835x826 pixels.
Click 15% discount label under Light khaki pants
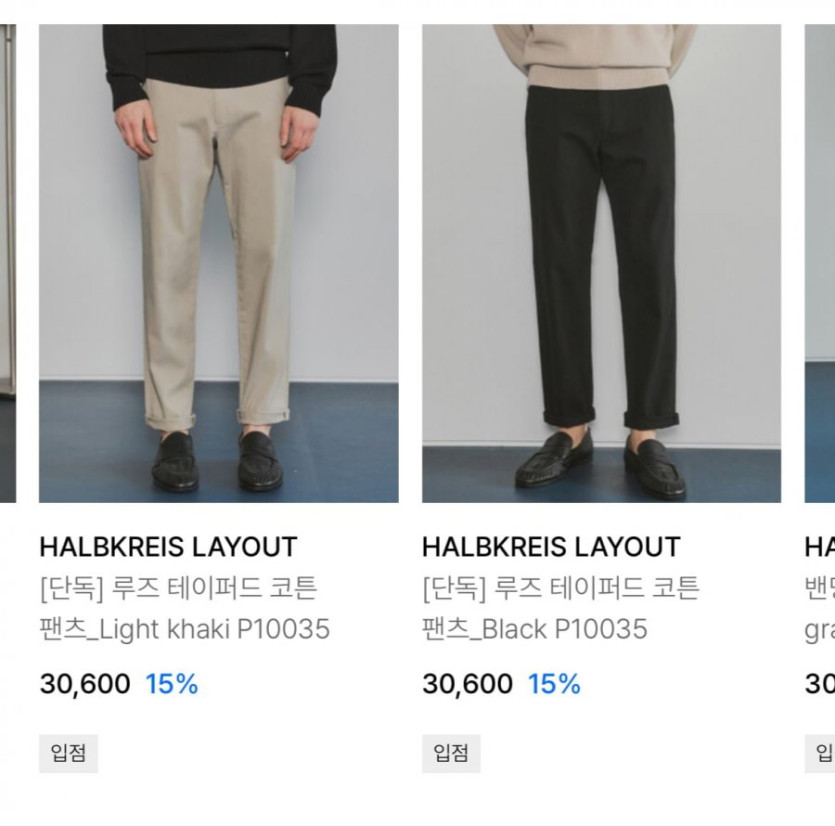coord(171,684)
